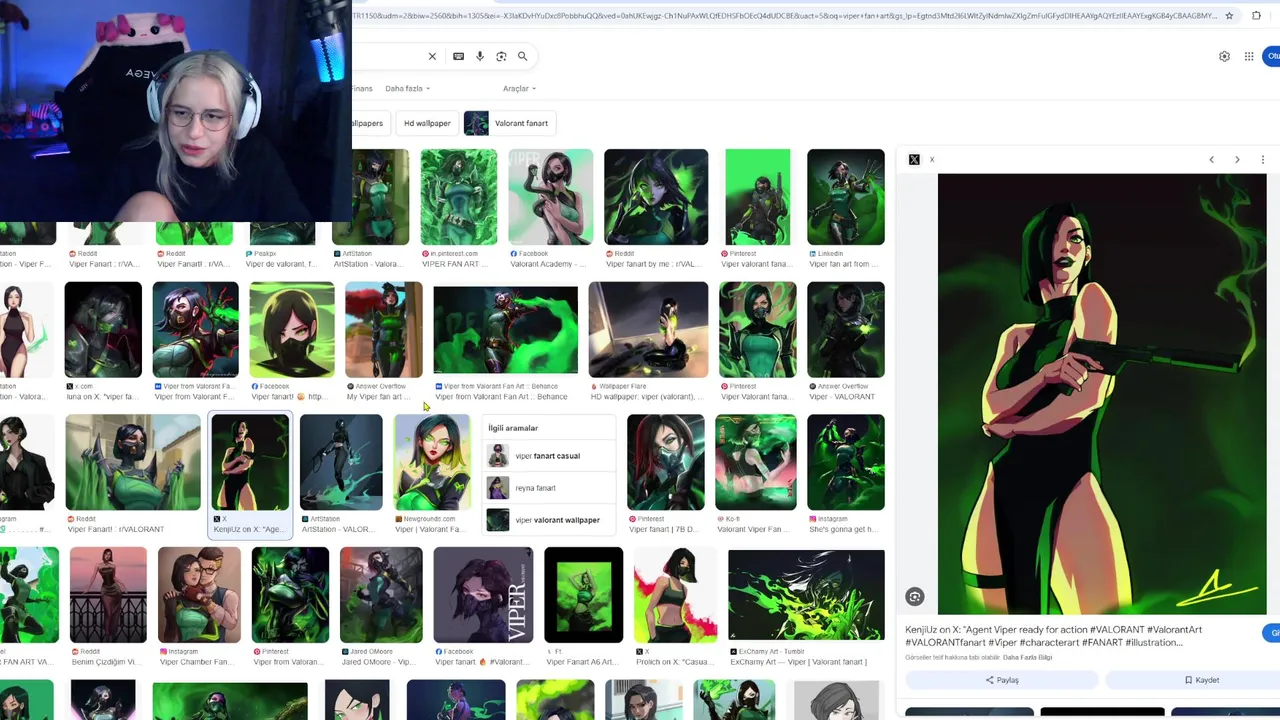
Task: Open the Google apps grid icon
Action: 1249,56
